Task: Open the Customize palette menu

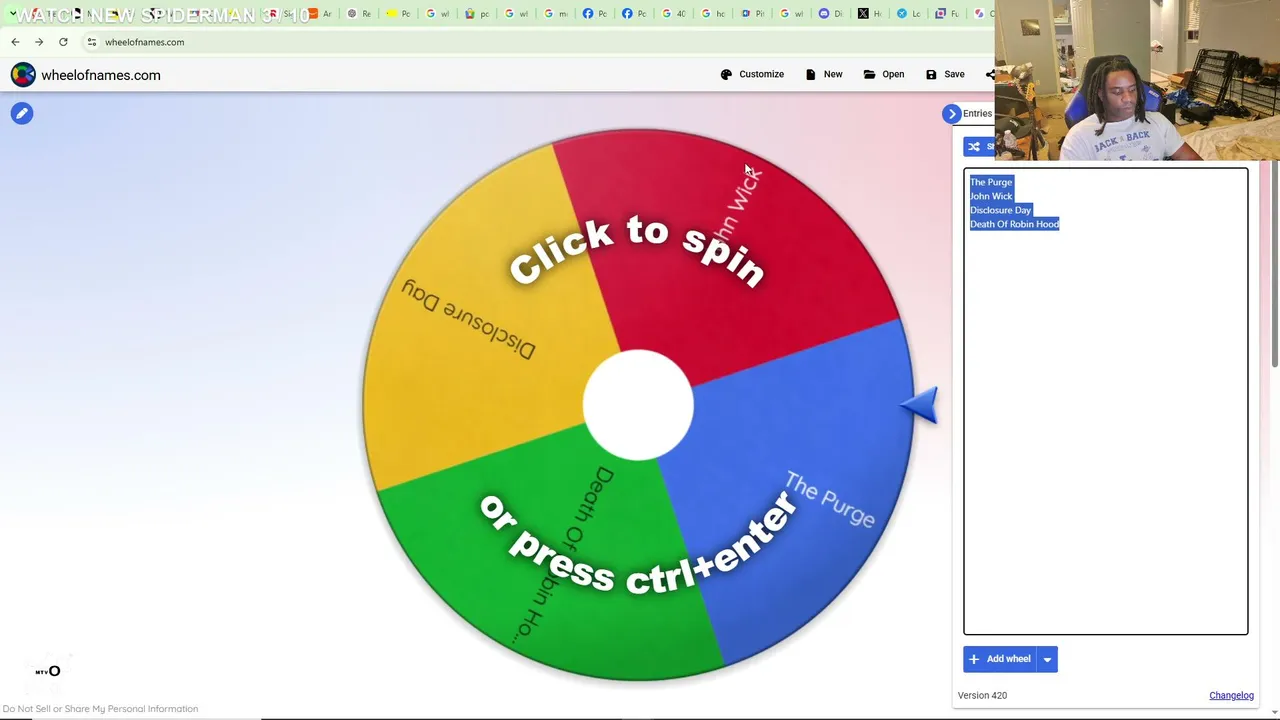Action: click(x=752, y=74)
